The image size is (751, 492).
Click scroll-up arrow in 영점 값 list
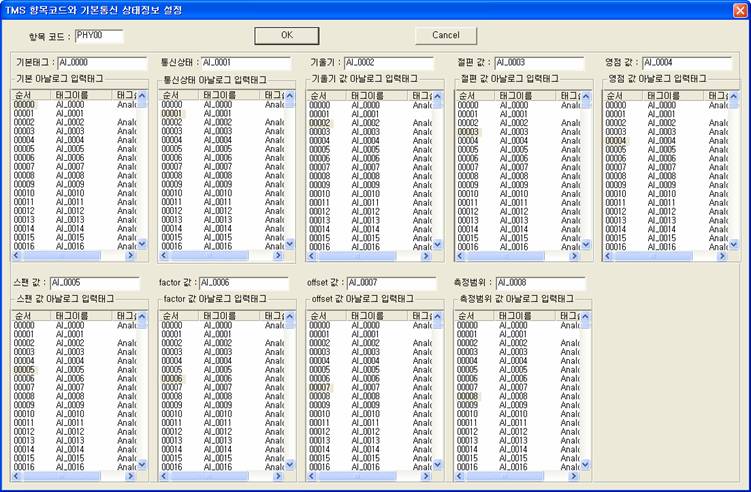pyautogui.click(x=734, y=96)
